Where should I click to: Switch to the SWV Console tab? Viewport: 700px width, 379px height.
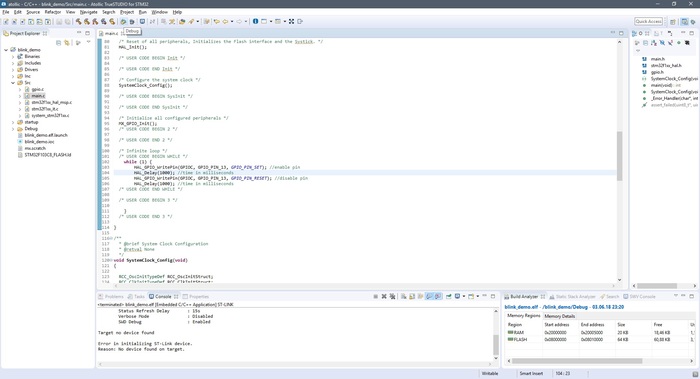[640, 296]
